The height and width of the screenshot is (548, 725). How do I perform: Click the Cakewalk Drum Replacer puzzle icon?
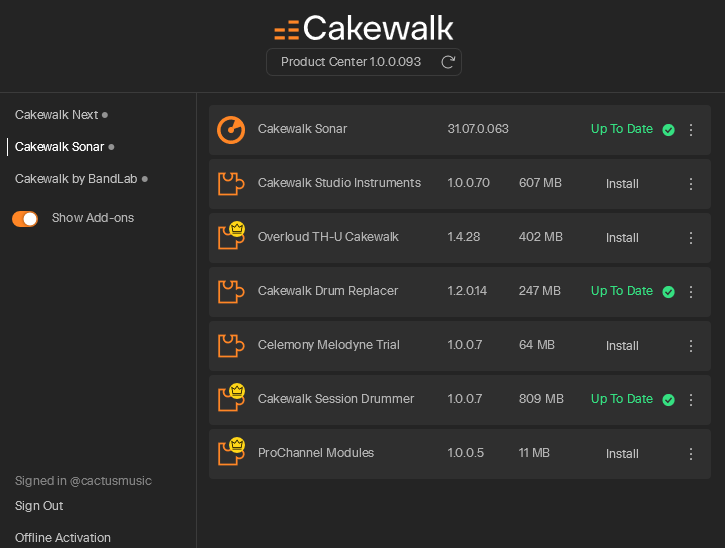(x=231, y=292)
